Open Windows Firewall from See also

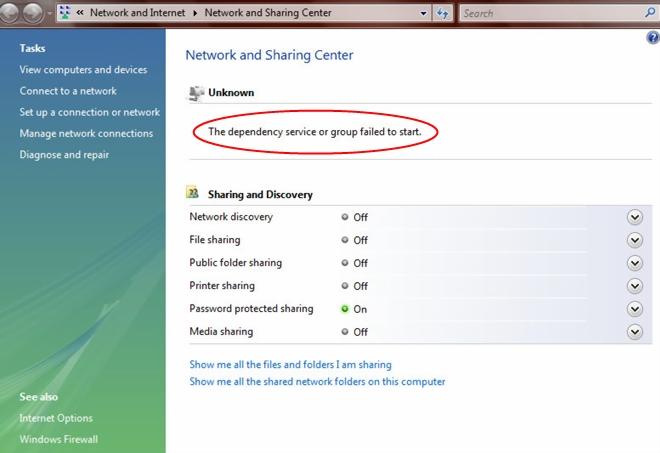pyautogui.click(x=59, y=439)
